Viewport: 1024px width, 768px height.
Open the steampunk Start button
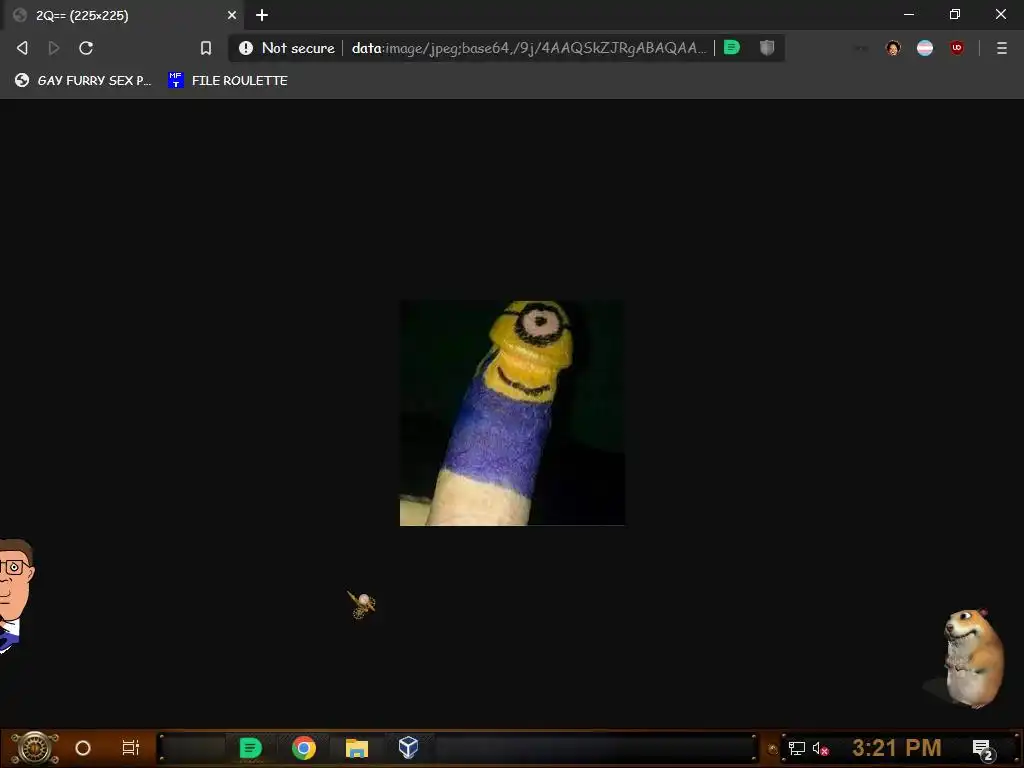click(35, 748)
